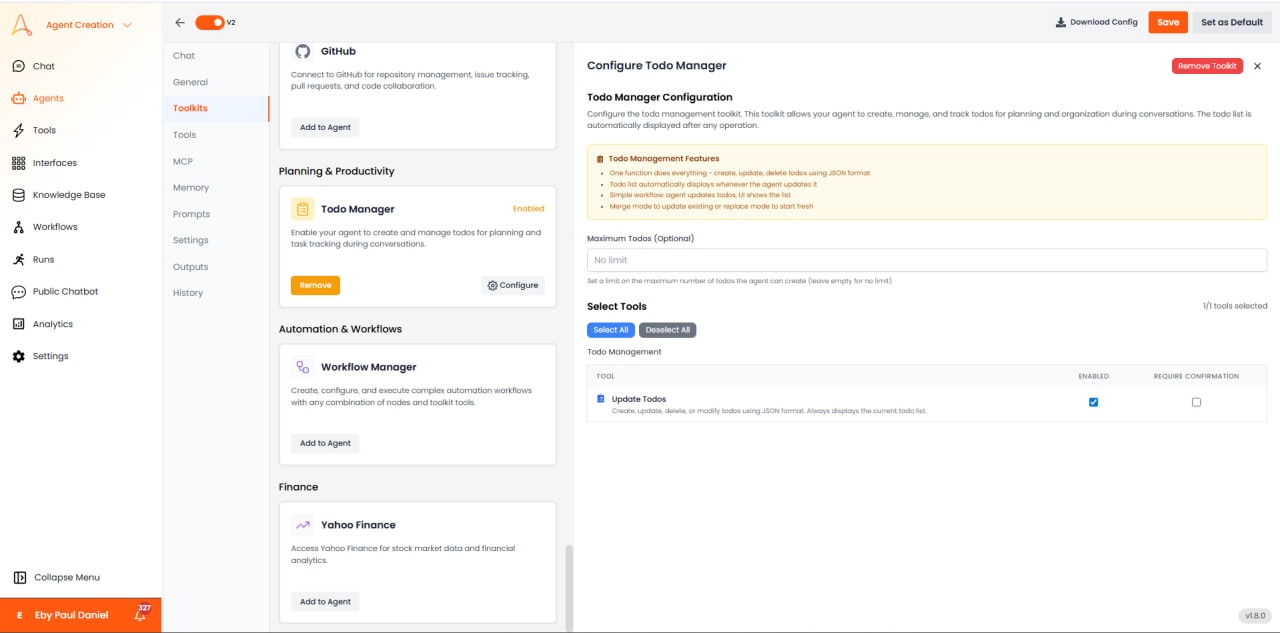1280x633 pixels.
Task: Click the Yahoo Finance chart icon
Action: click(303, 524)
